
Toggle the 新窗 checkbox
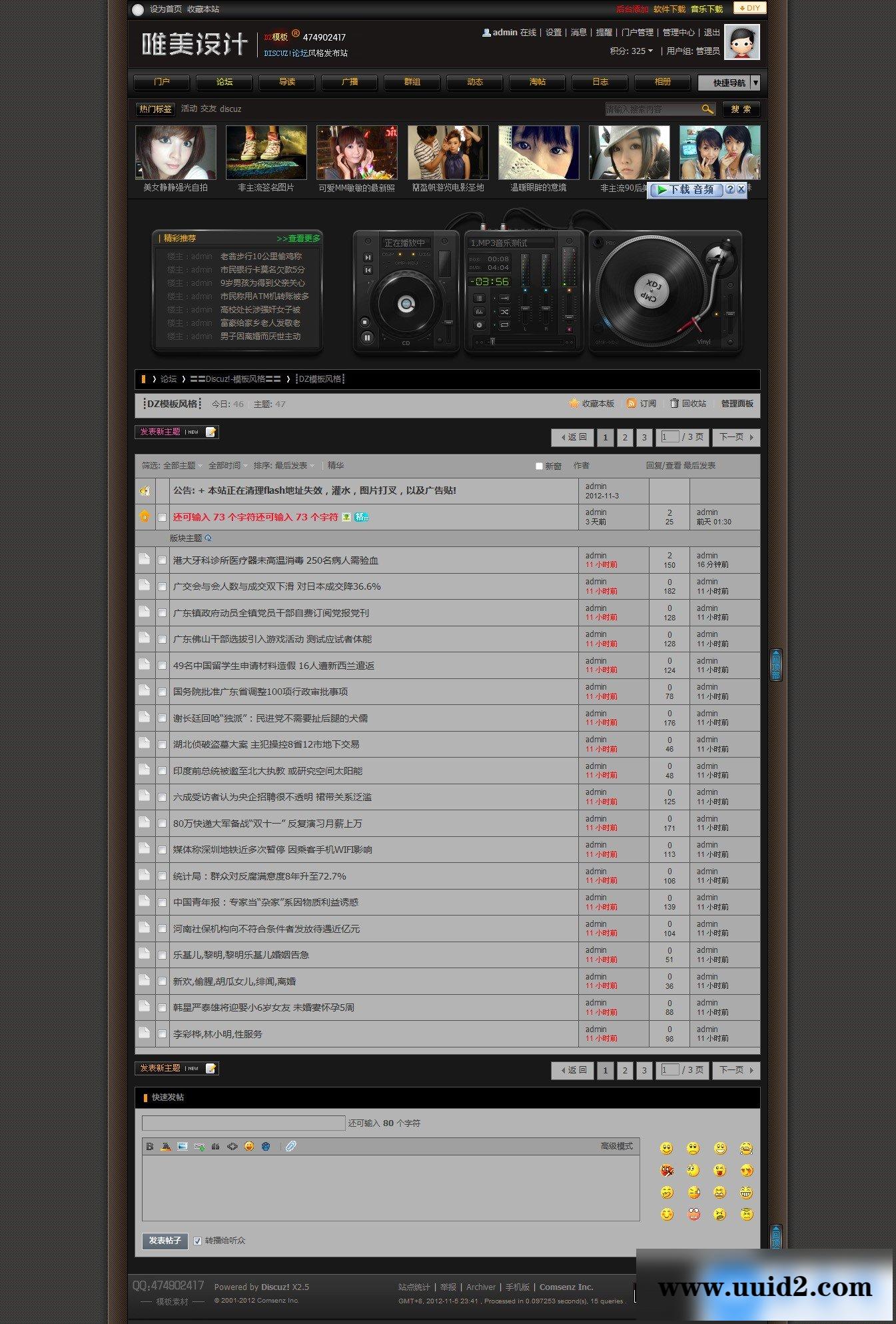click(x=539, y=466)
